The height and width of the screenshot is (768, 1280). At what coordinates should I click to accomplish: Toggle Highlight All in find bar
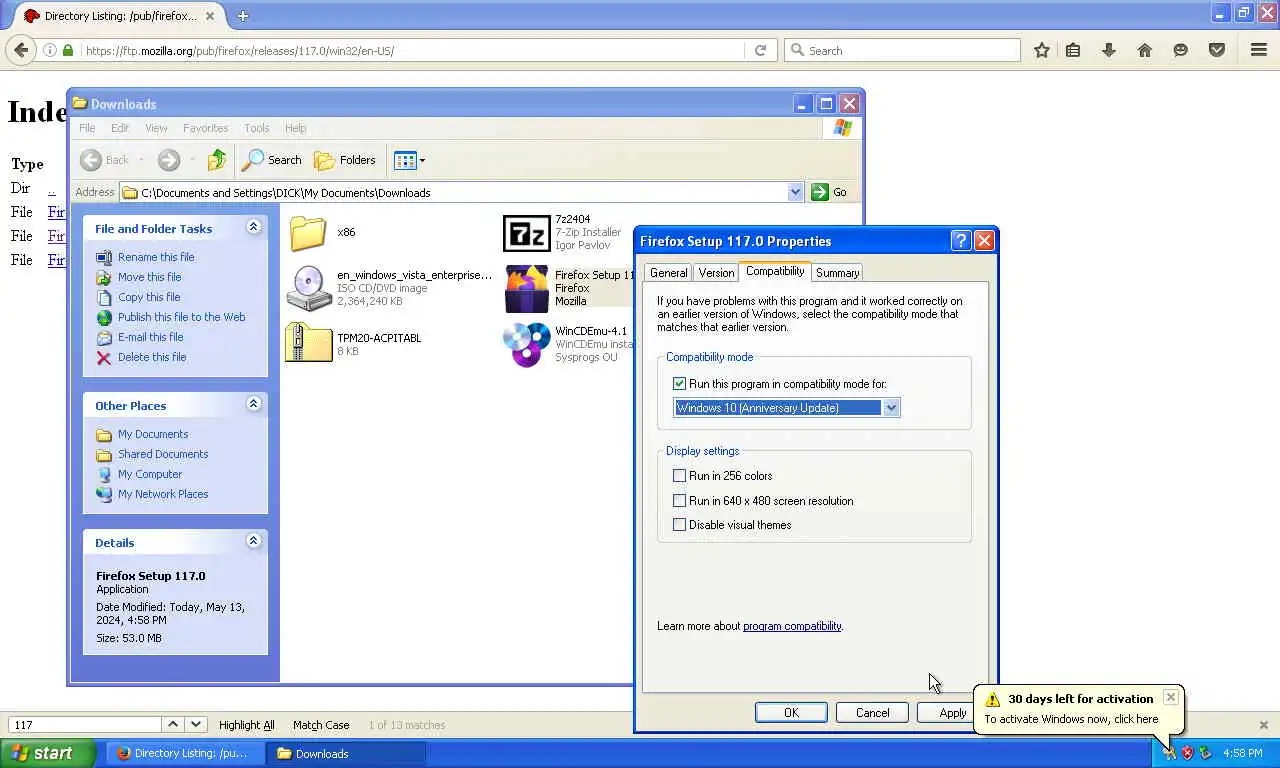pyautogui.click(x=246, y=725)
